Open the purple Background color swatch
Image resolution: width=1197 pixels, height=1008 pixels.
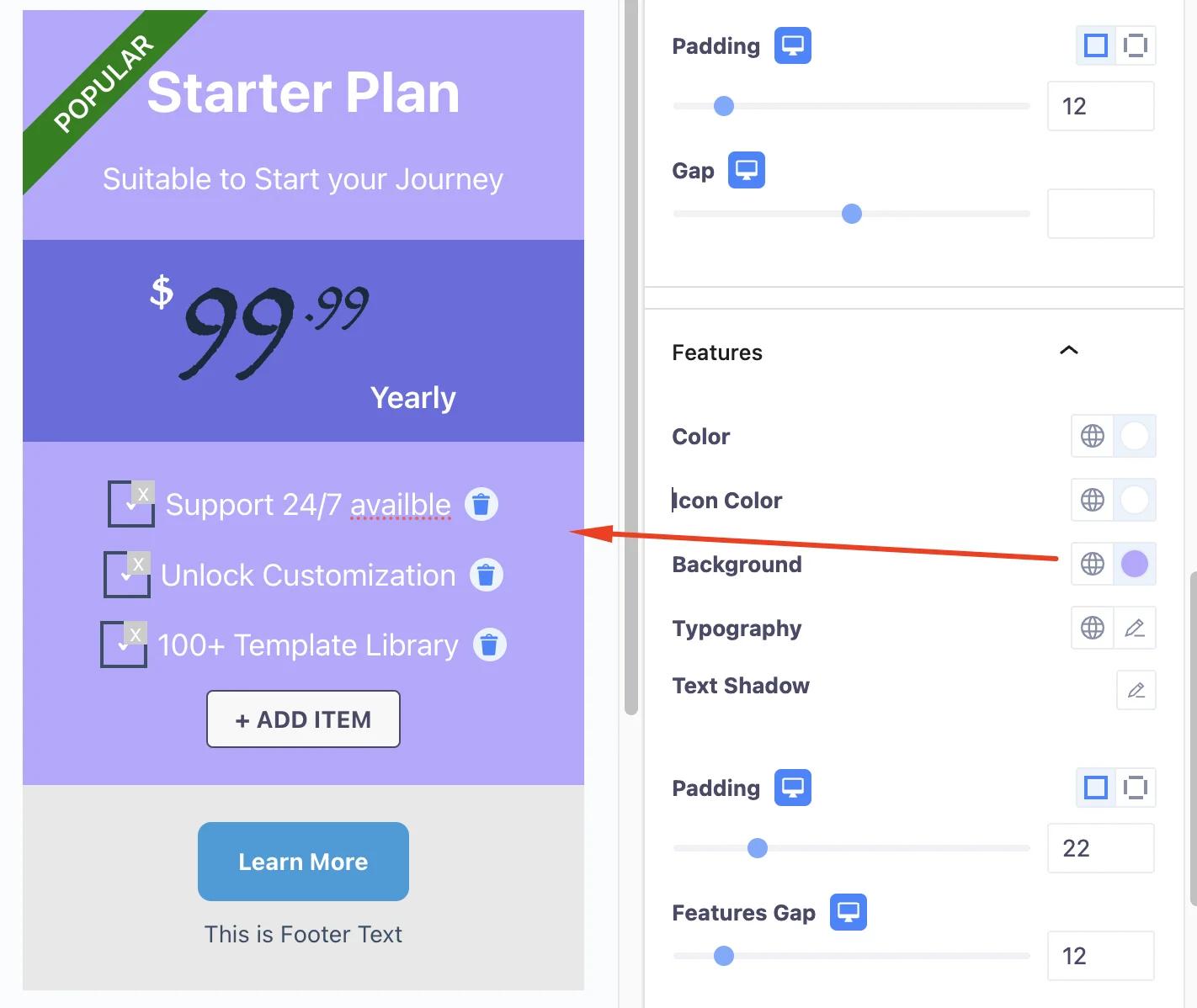click(1135, 564)
